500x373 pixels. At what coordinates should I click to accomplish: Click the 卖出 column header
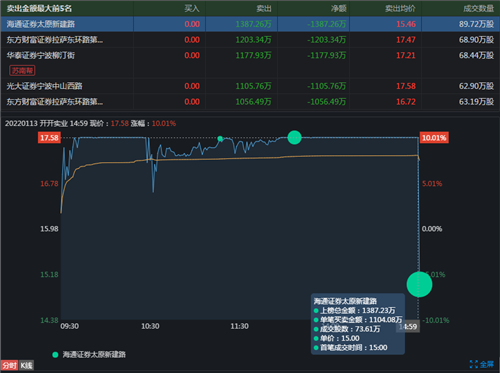click(x=264, y=8)
